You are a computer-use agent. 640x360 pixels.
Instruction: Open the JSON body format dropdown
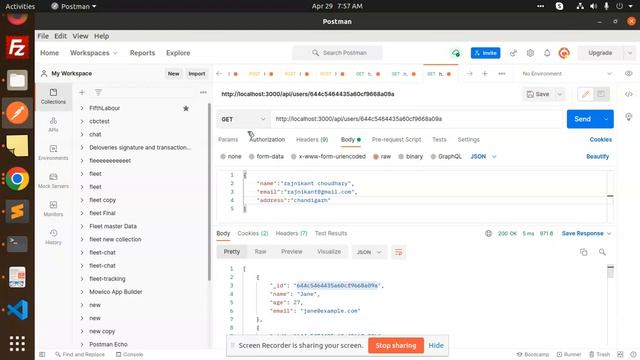pyautogui.click(x=483, y=156)
